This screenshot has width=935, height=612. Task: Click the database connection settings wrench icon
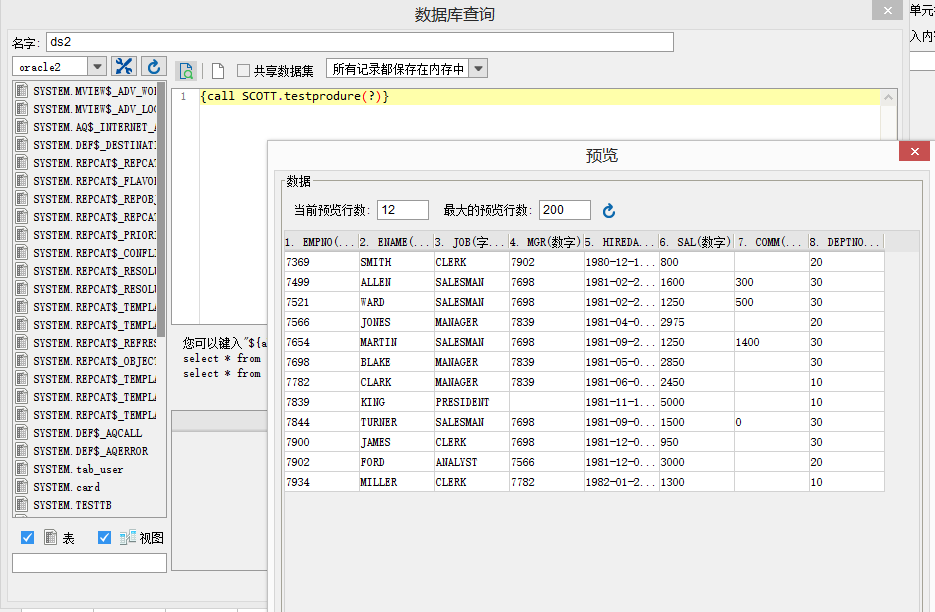pyautogui.click(x=124, y=66)
